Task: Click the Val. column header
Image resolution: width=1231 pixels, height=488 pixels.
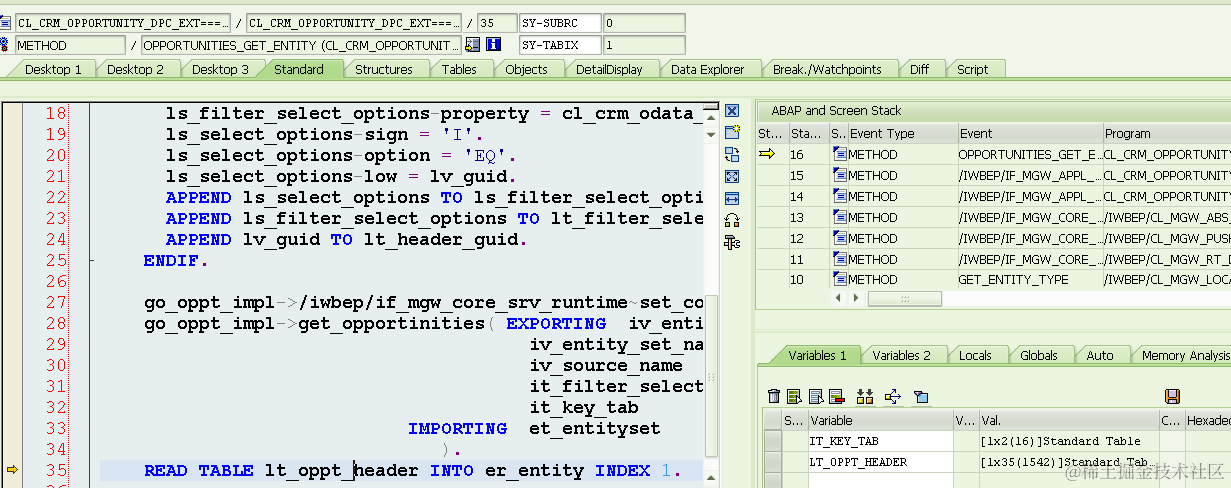Action: 1068,420
